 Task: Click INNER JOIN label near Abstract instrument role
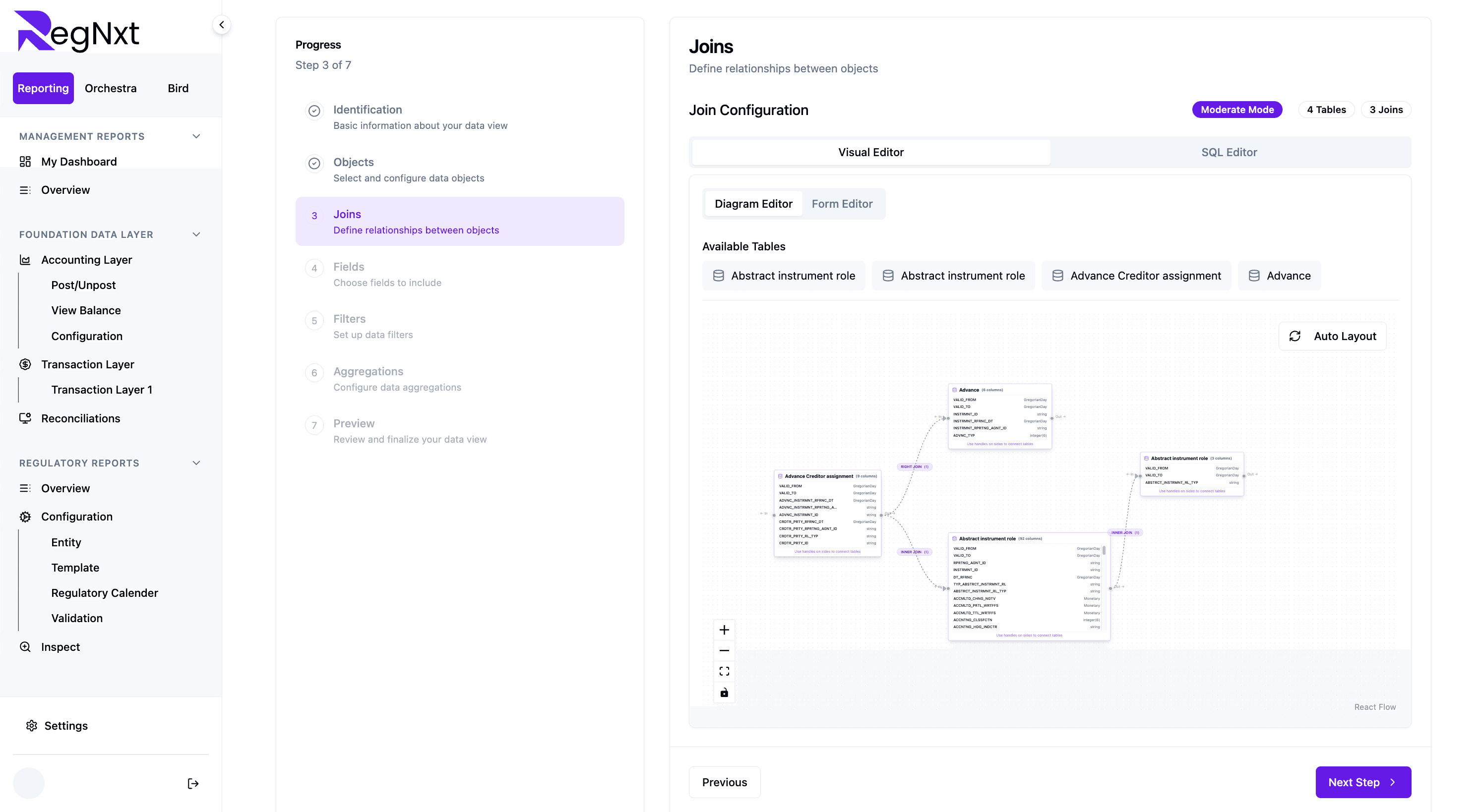[1125, 532]
